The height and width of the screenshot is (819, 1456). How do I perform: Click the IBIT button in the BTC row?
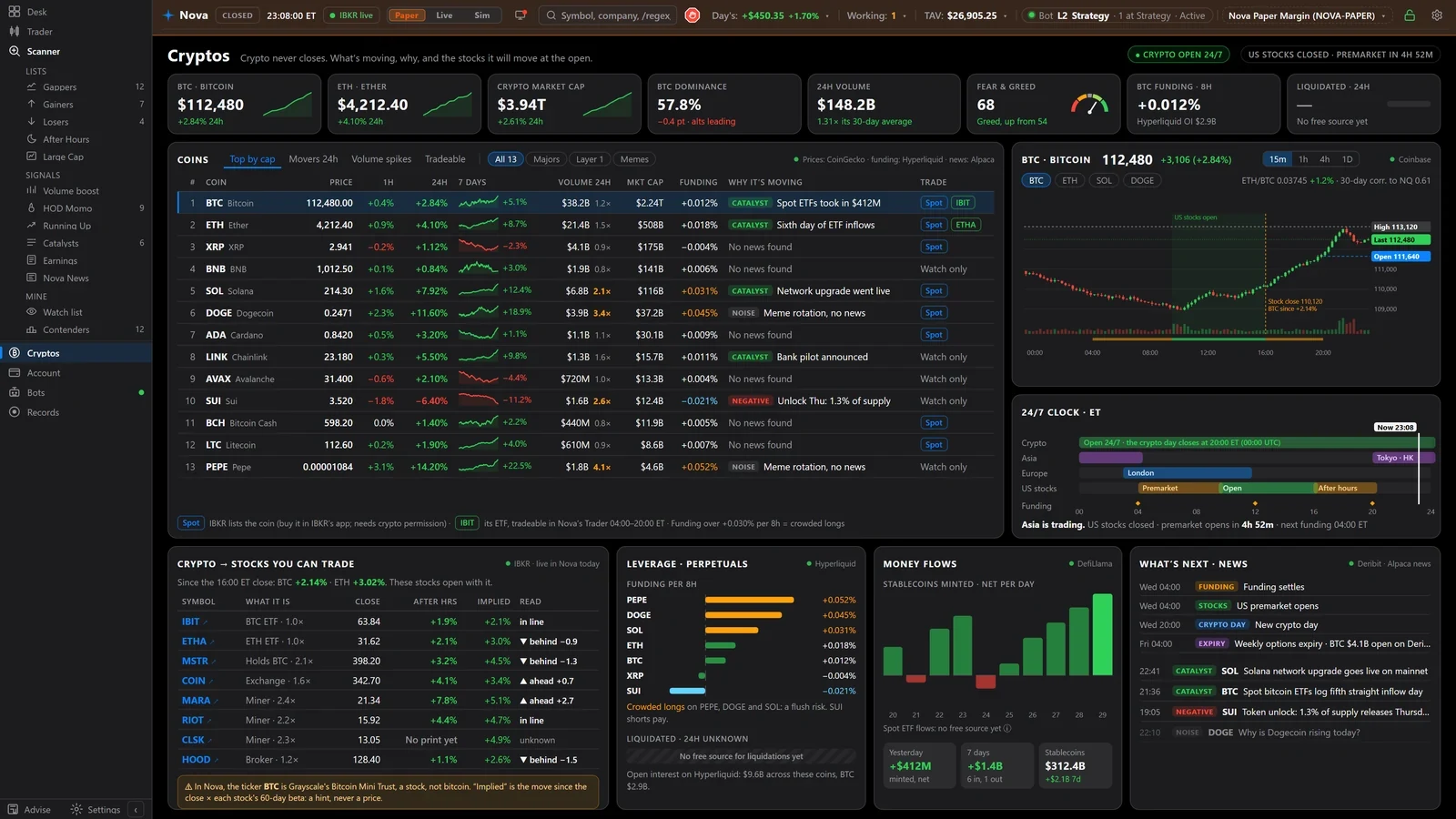point(963,203)
